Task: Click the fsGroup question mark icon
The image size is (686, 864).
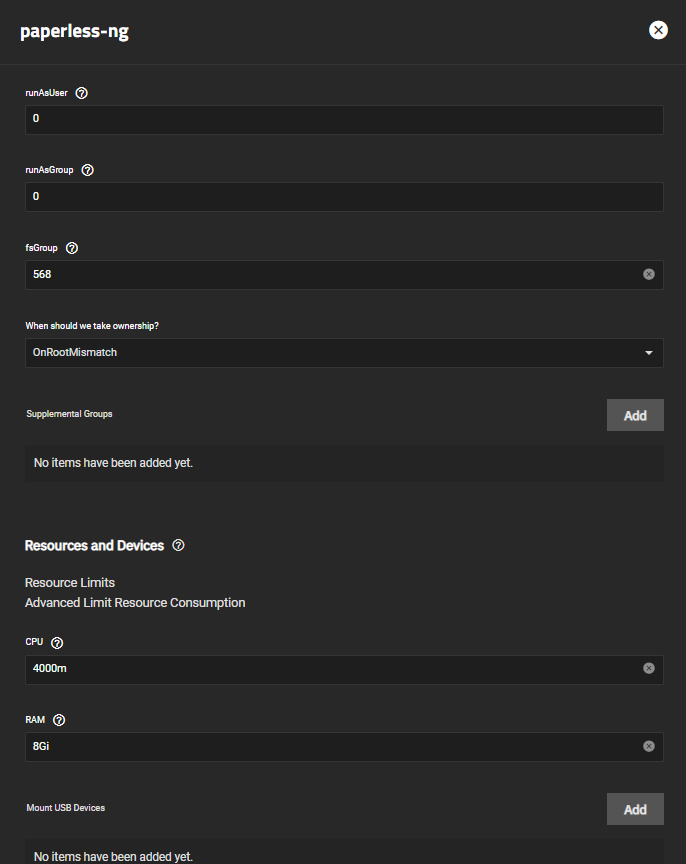Action: 72,248
